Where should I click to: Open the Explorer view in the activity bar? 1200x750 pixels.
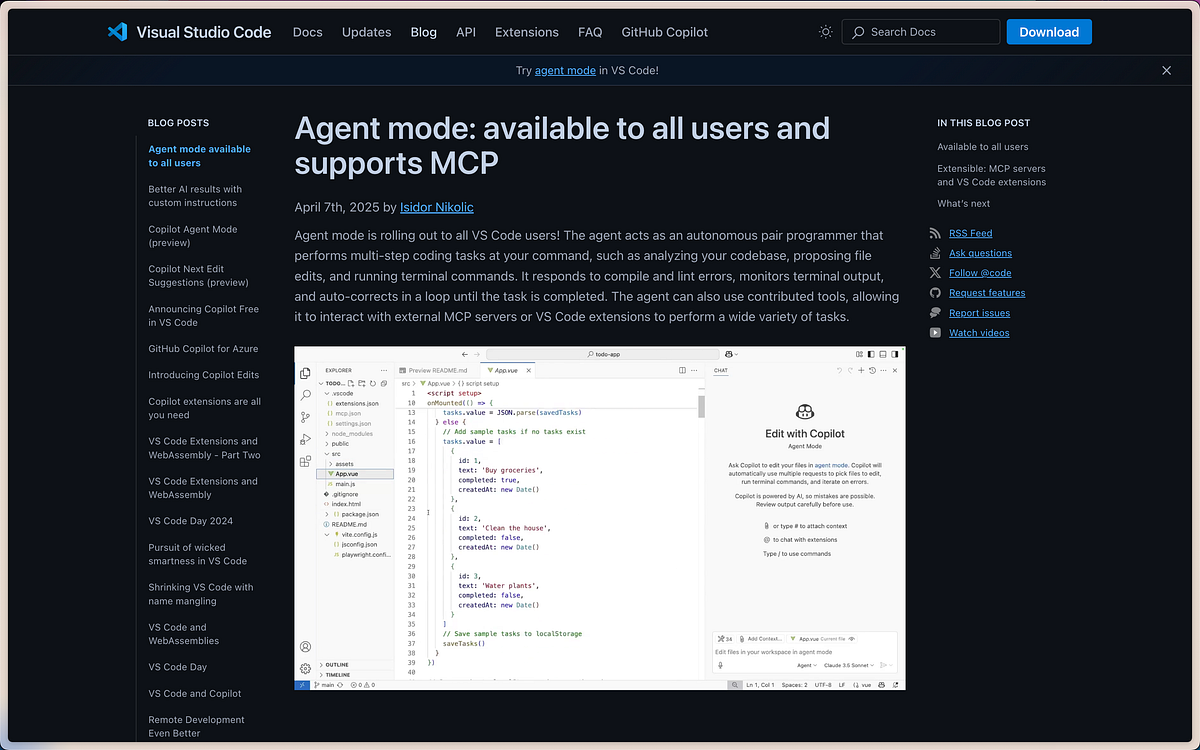click(x=306, y=373)
